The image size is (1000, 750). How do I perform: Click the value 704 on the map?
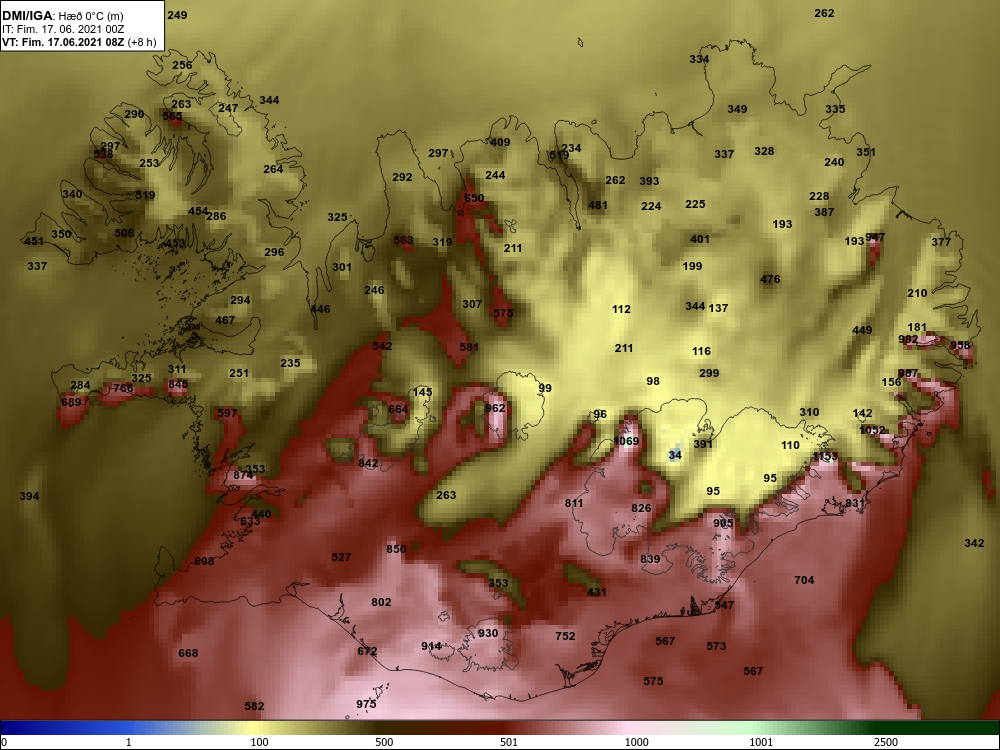click(804, 580)
